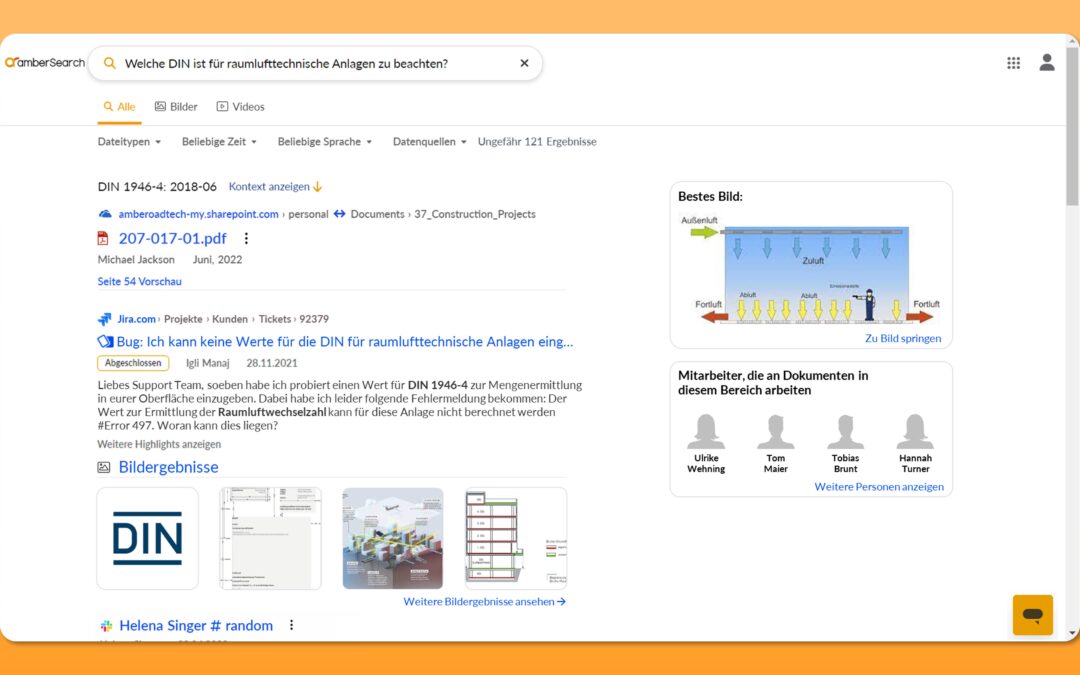Click Weitere Bildergebnisse ansehen
1080x675 pixels.
[484, 601]
